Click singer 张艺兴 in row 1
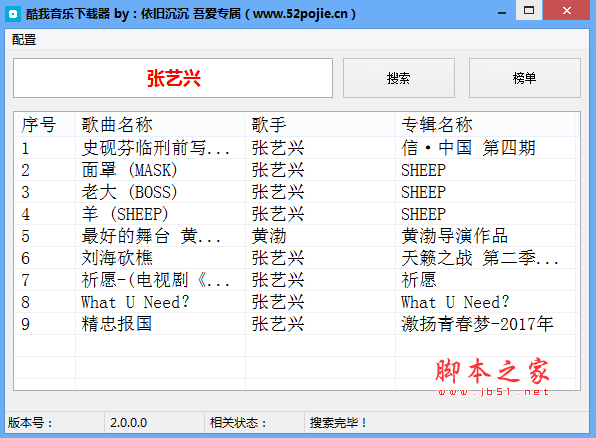 click(278, 148)
